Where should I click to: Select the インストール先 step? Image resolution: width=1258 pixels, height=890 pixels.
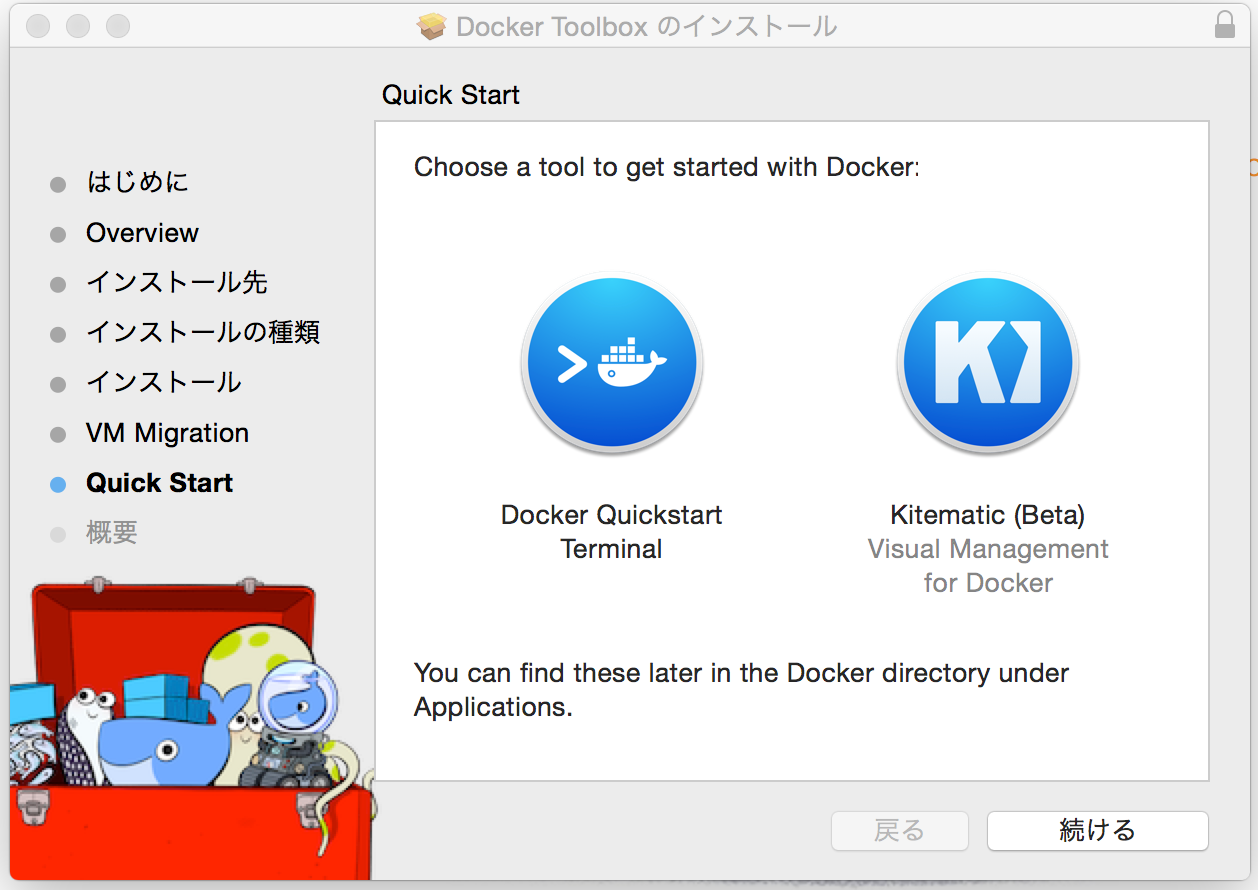[177, 283]
